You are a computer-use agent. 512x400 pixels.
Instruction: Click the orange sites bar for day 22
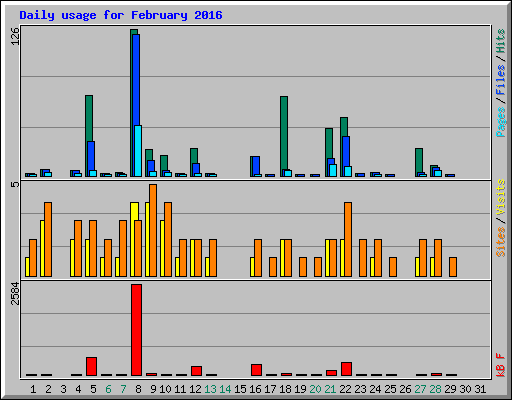pos(348,239)
